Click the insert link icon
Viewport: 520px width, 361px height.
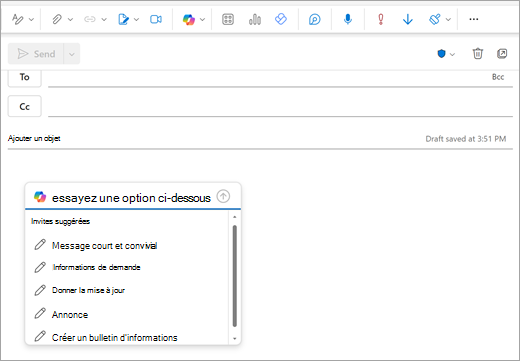(90, 19)
